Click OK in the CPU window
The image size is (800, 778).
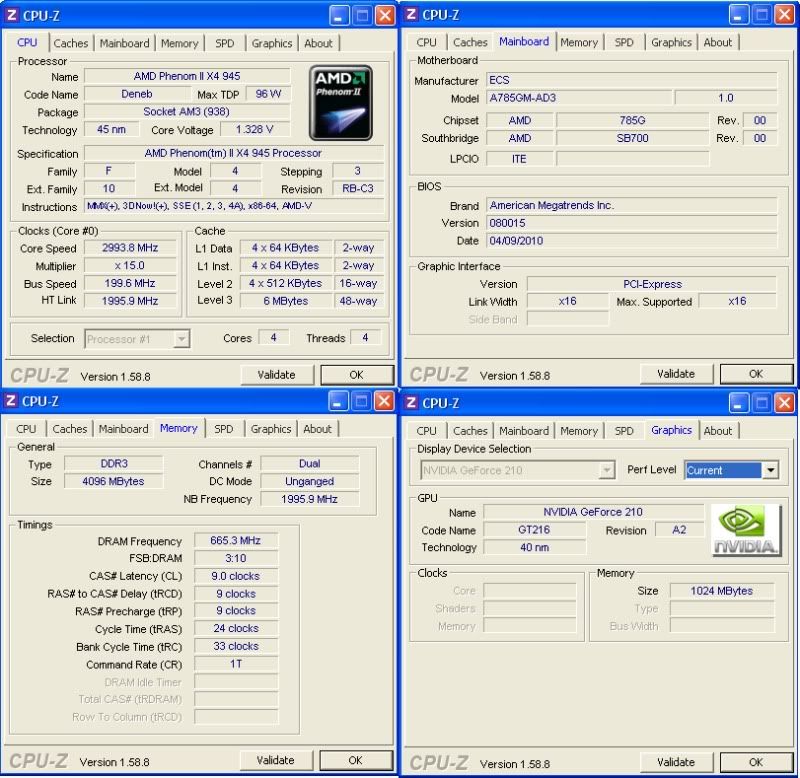[357, 375]
